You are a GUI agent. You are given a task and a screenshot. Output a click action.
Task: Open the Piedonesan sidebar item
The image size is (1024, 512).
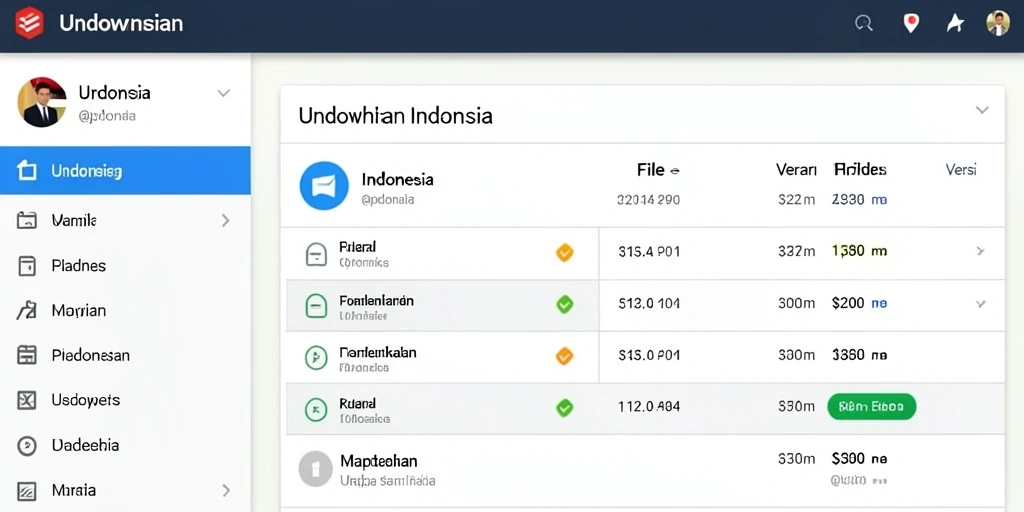click(x=125, y=355)
